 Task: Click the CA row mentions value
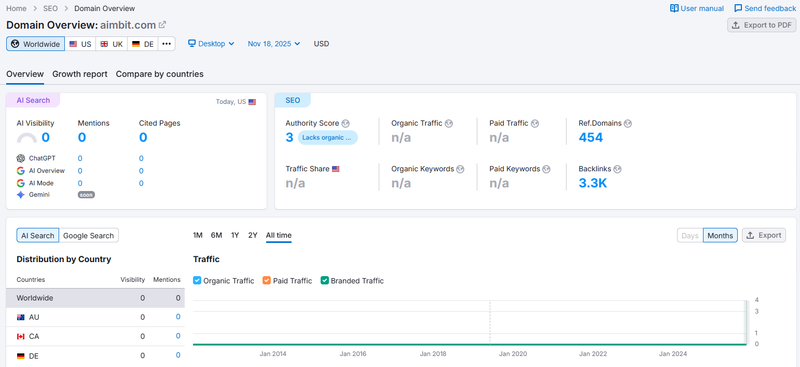tap(178, 336)
